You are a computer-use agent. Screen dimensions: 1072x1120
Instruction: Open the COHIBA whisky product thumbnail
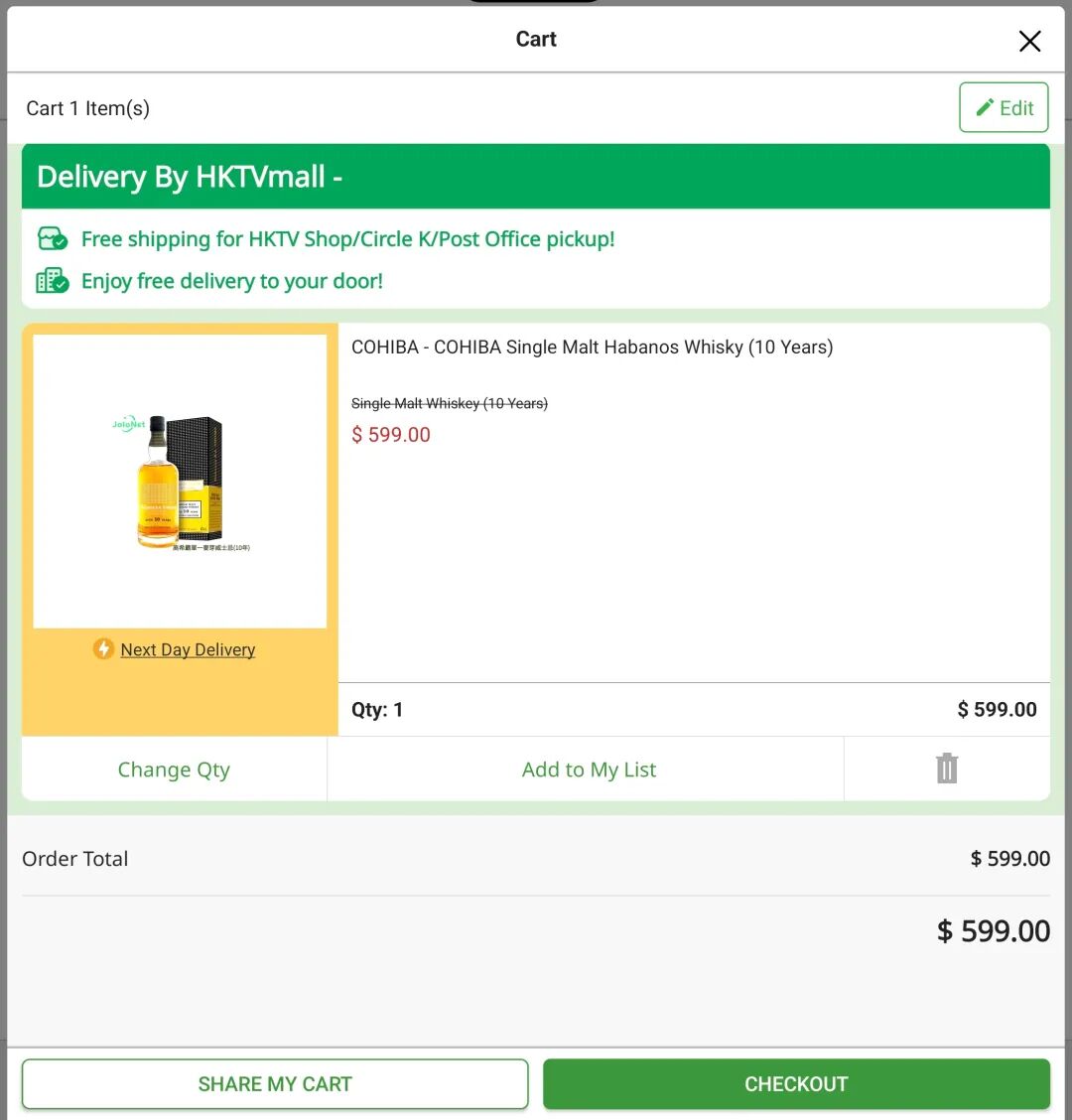point(180,482)
